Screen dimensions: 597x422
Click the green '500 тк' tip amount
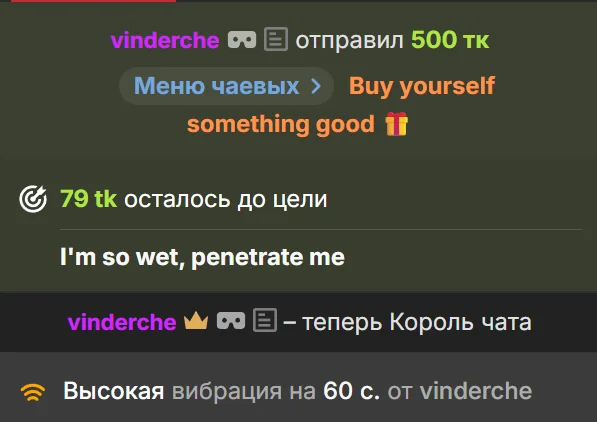tap(450, 40)
